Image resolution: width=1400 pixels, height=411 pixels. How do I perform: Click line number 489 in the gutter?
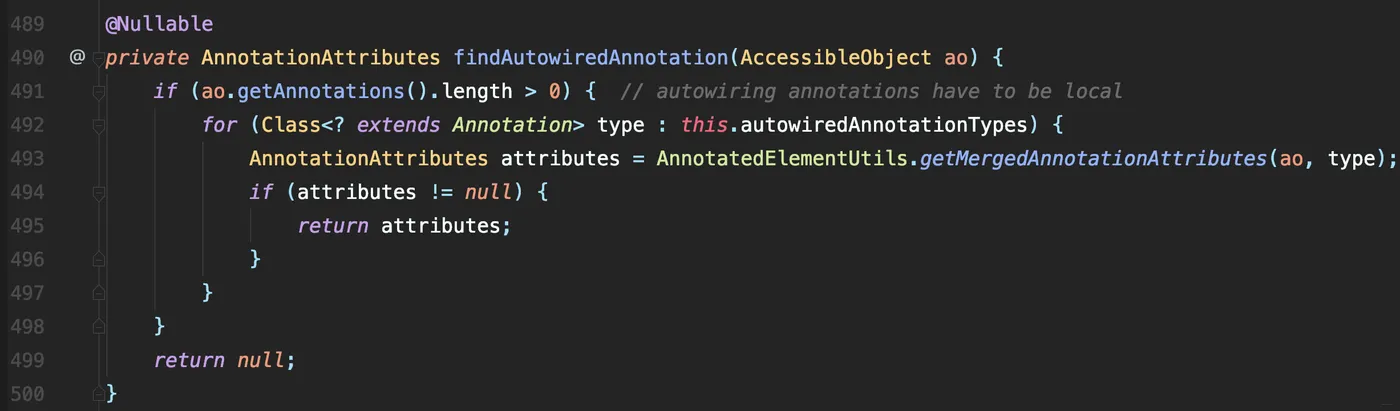point(27,23)
